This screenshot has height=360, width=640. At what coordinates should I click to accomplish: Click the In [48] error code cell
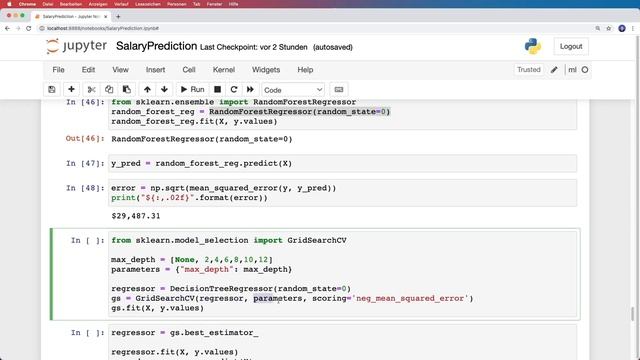343,193
